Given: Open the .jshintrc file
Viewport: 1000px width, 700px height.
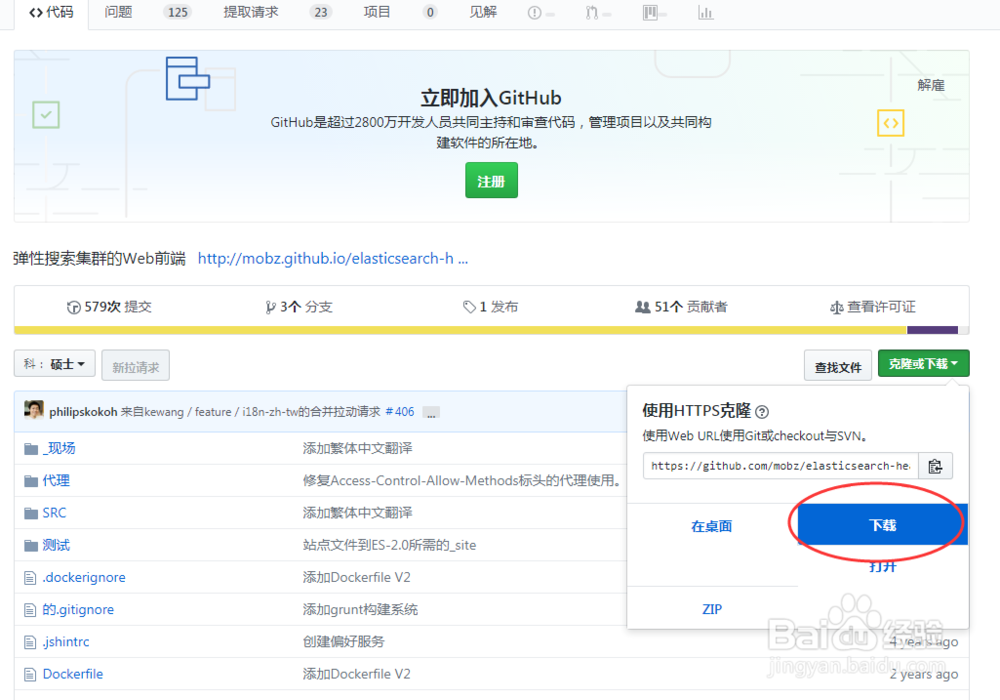Looking at the screenshot, I should click(66, 642).
